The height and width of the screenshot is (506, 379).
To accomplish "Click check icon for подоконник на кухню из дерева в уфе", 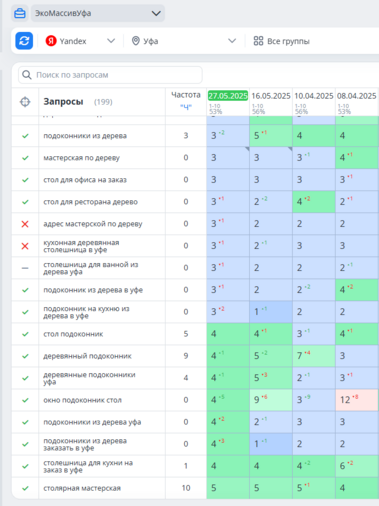I will click(25, 312).
